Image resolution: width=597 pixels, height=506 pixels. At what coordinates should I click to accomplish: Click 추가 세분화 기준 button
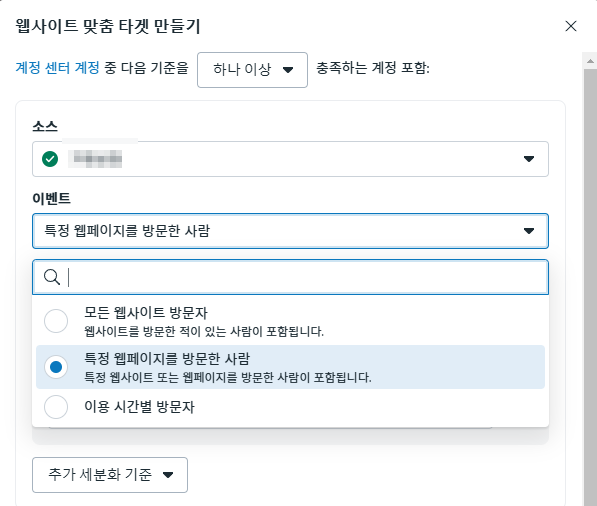110,475
